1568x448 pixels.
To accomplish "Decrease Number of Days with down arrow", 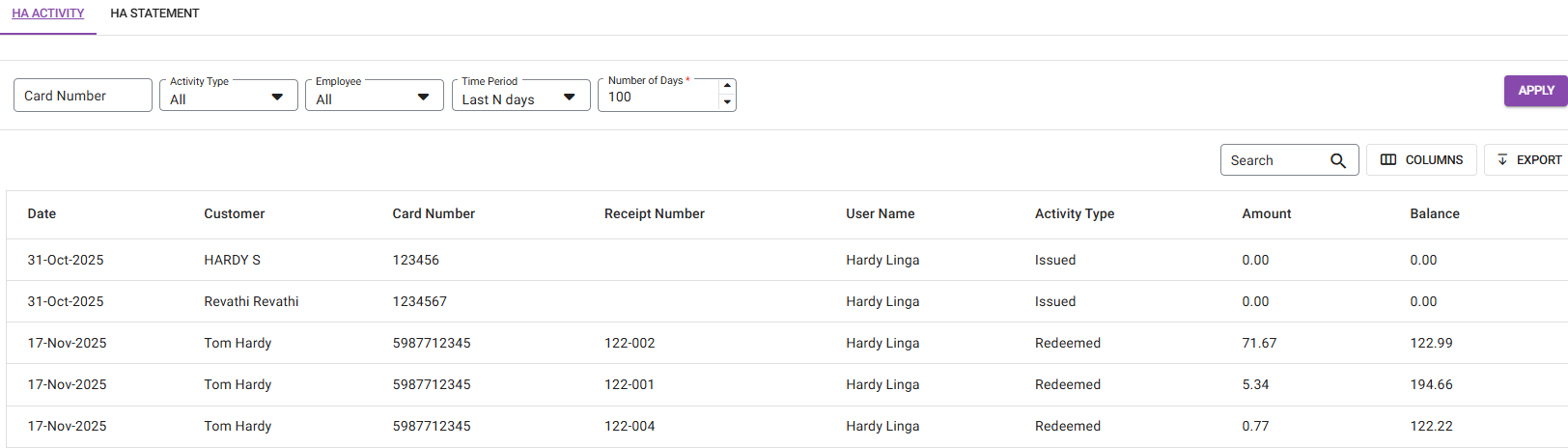I will [727, 102].
